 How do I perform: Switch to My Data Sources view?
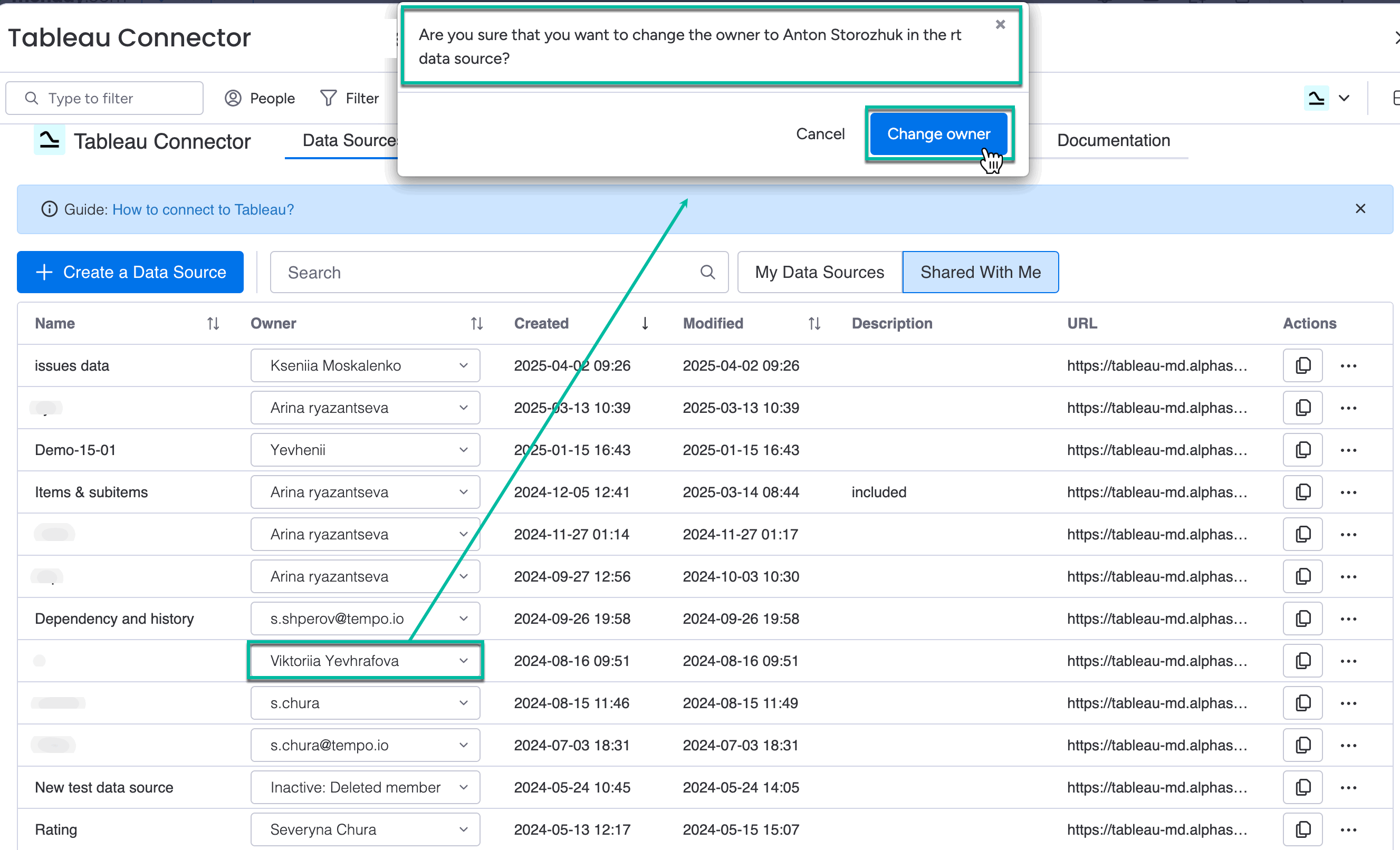[819, 272]
